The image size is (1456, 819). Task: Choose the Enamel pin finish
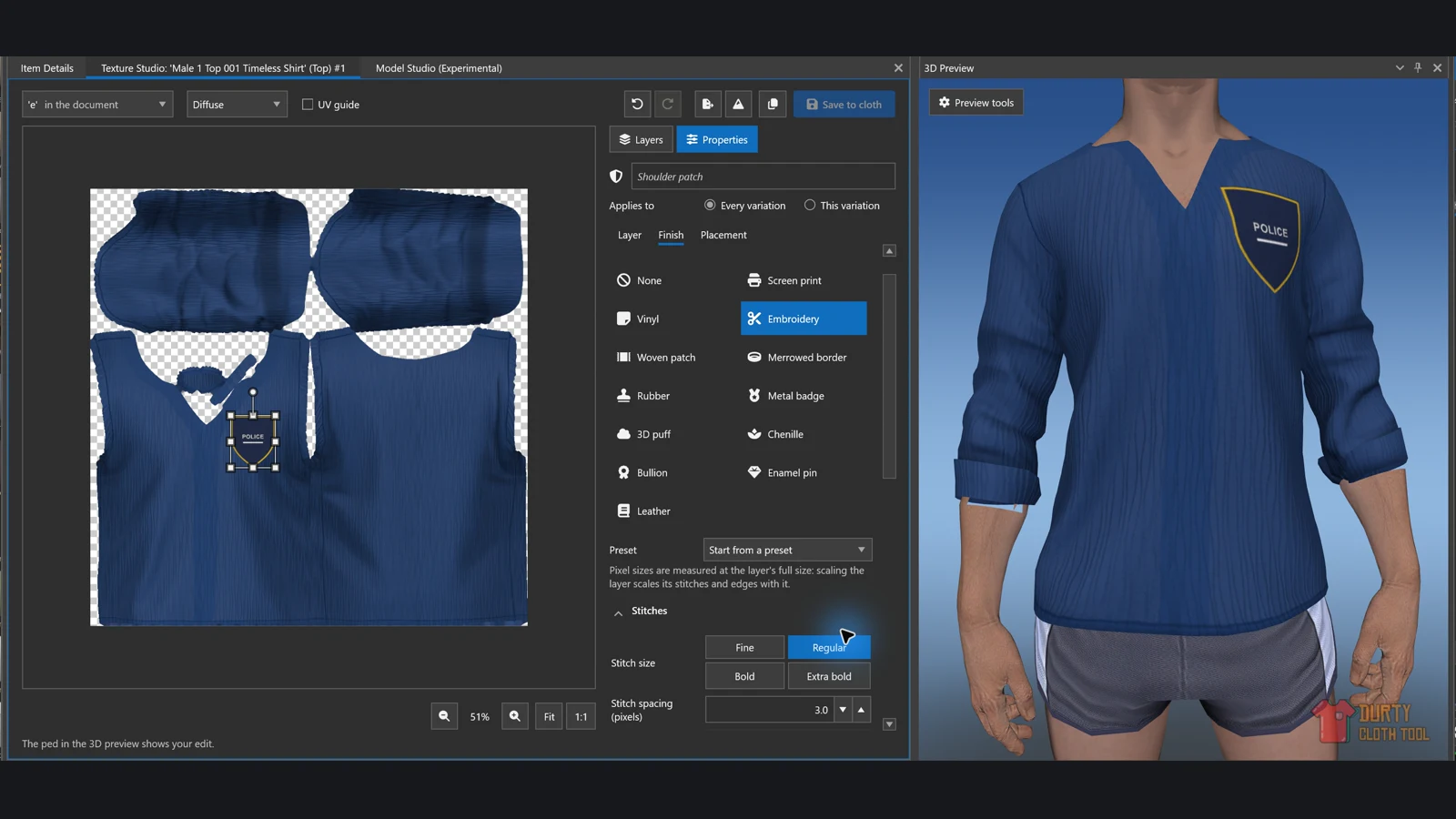(x=804, y=472)
